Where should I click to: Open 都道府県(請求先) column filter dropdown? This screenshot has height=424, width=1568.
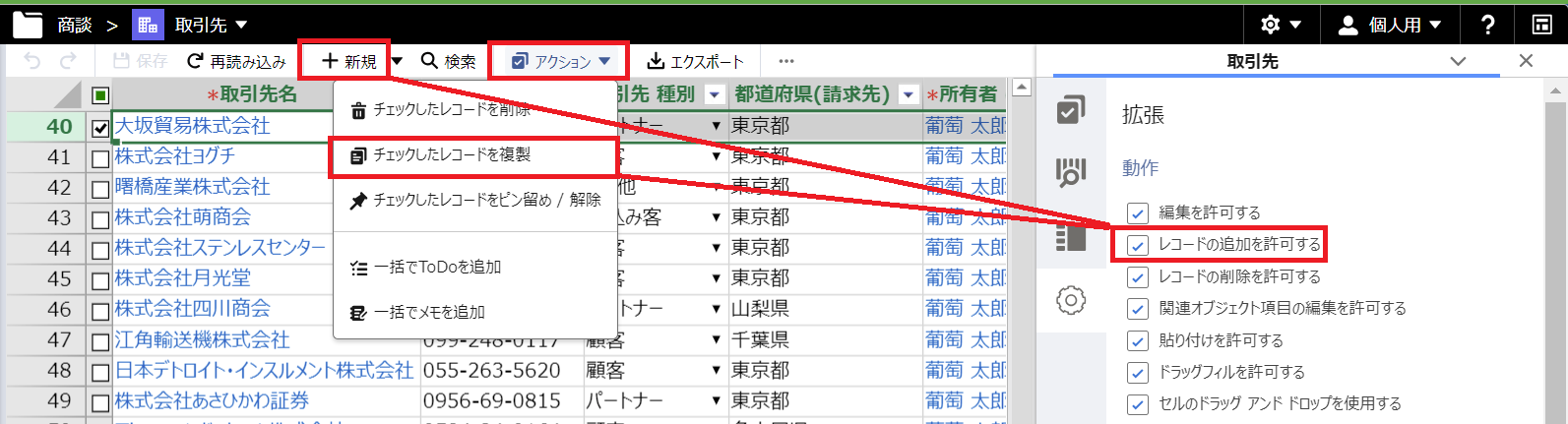click(x=908, y=94)
